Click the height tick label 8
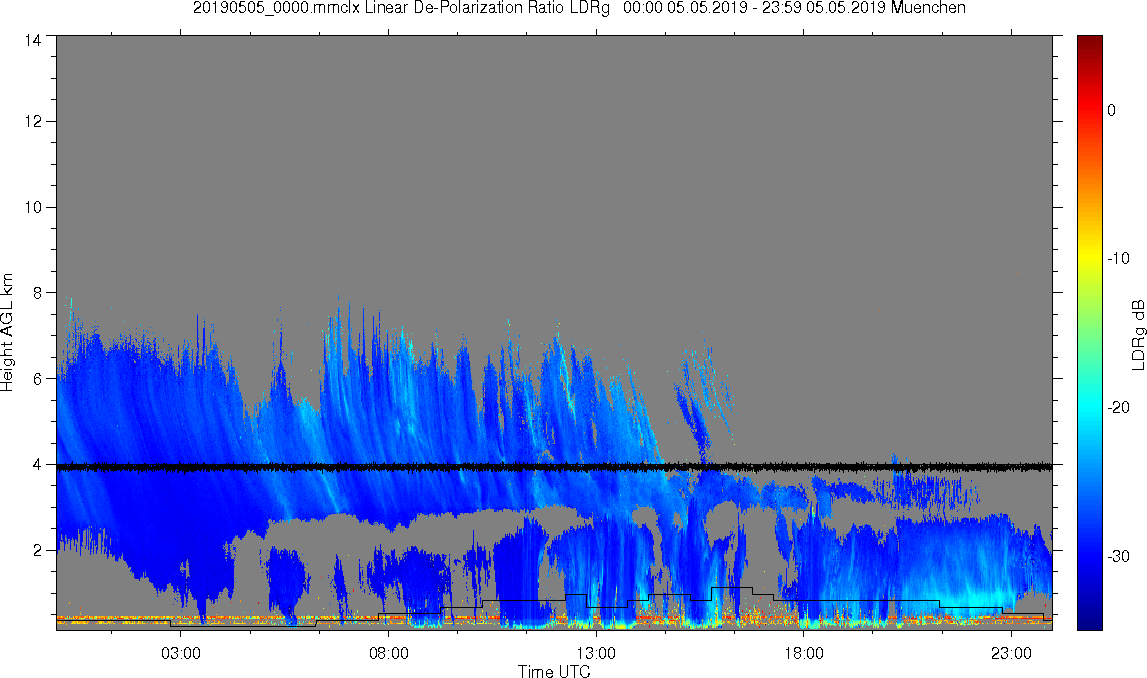 (x=37, y=293)
